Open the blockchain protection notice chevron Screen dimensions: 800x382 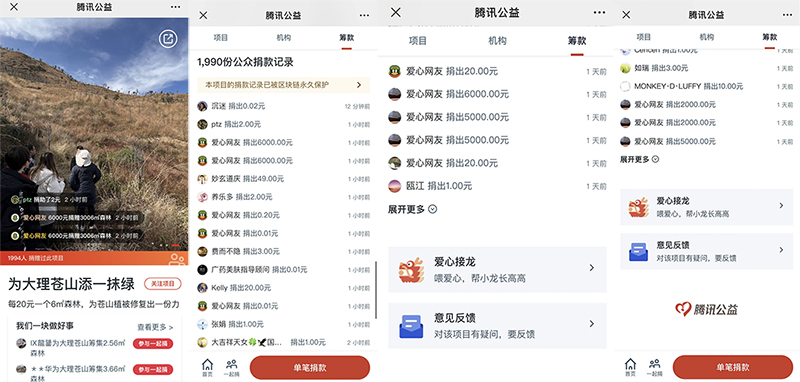tap(359, 85)
